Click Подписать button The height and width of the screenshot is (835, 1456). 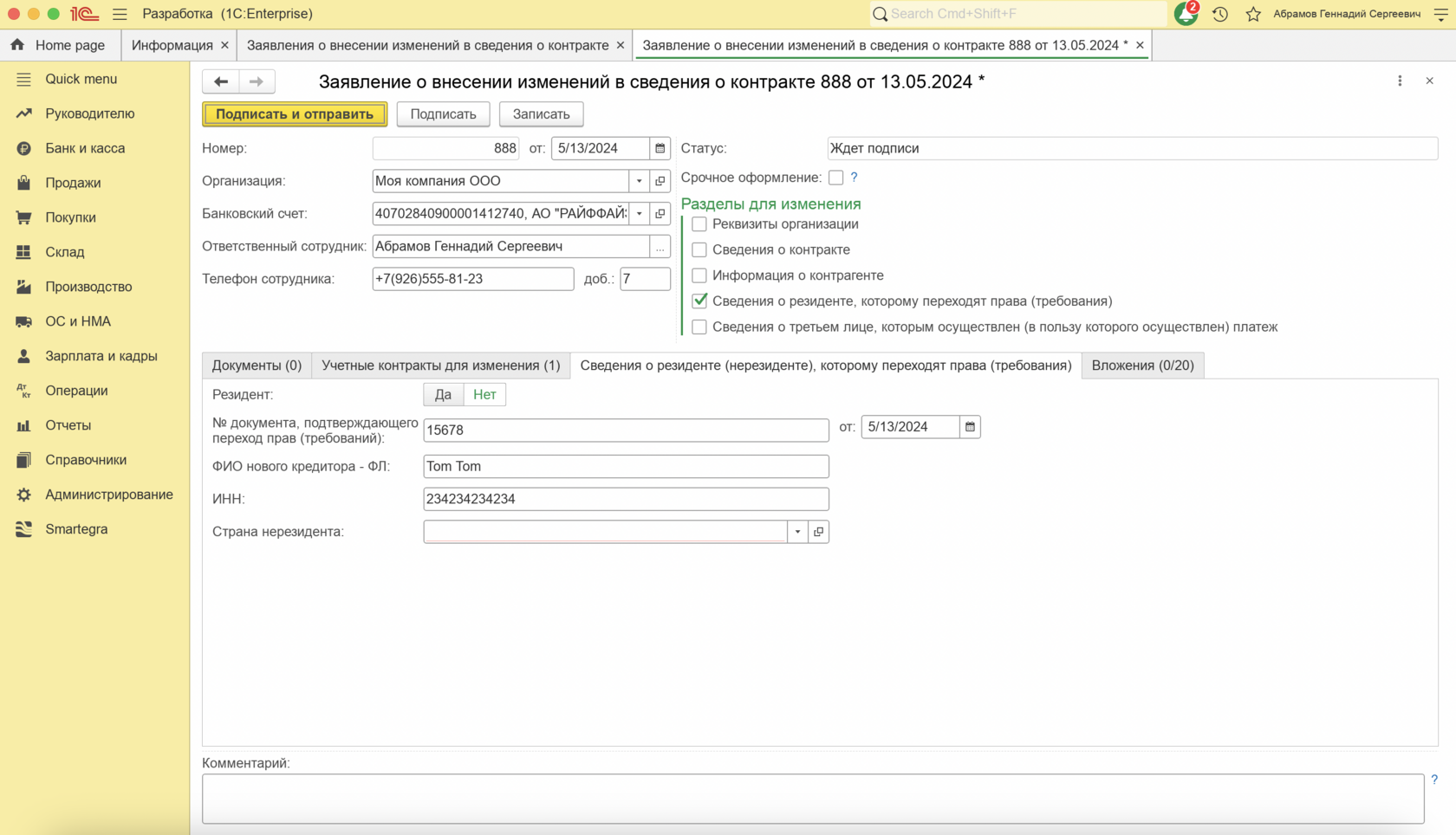[443, 114]
